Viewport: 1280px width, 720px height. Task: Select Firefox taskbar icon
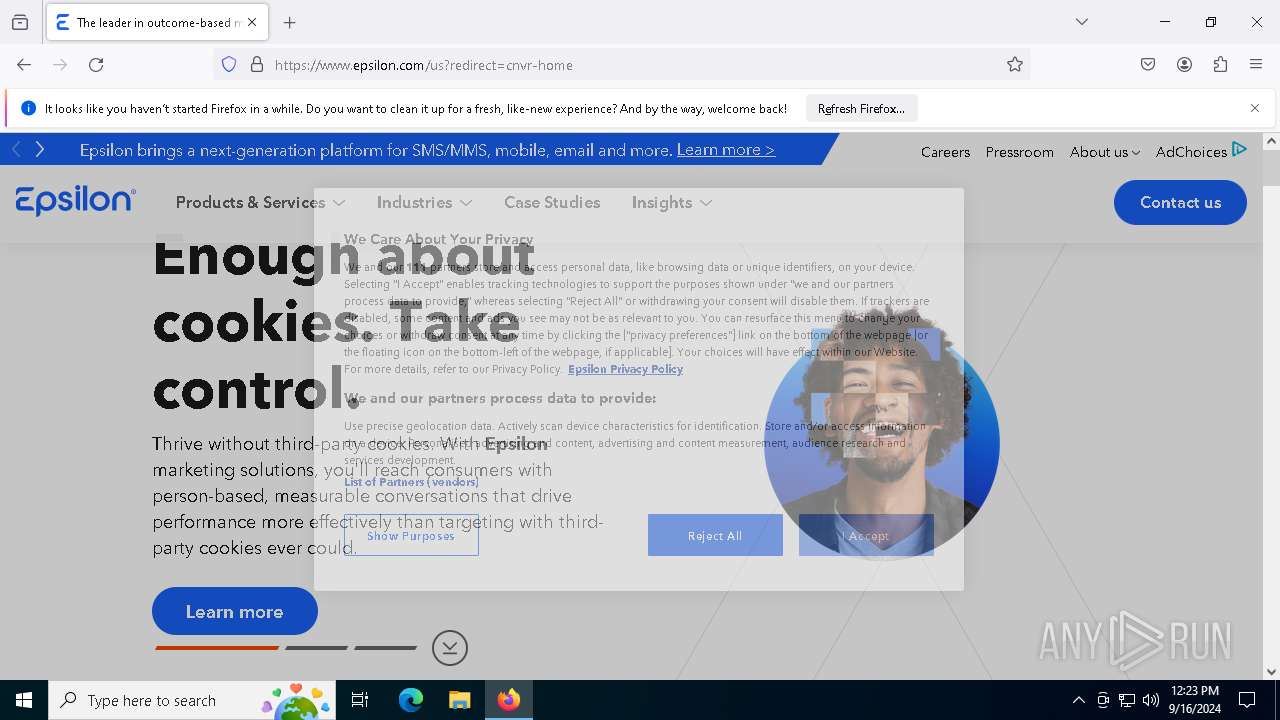point(509,700)
